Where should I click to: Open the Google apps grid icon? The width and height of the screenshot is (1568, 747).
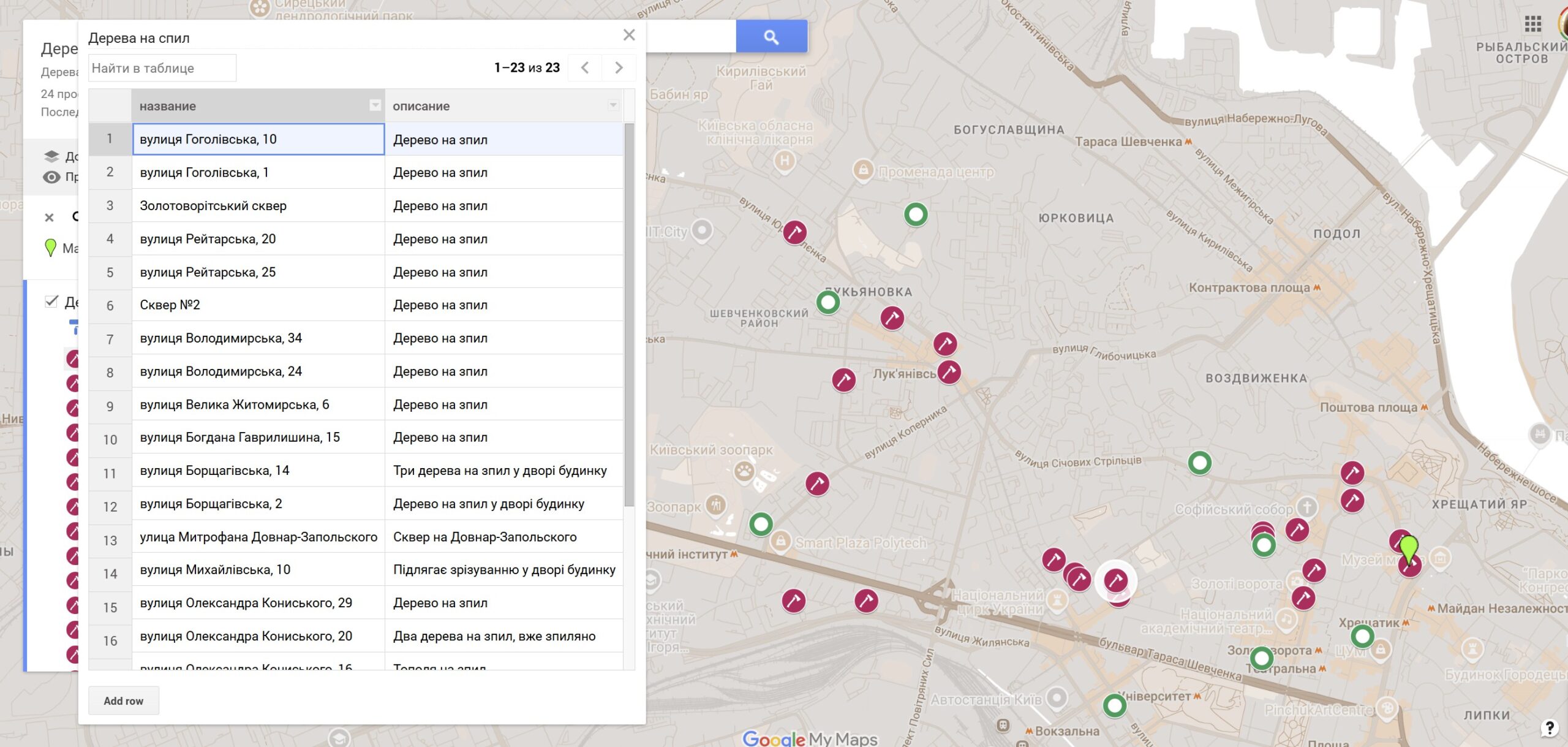click(x=1532, y=25)
